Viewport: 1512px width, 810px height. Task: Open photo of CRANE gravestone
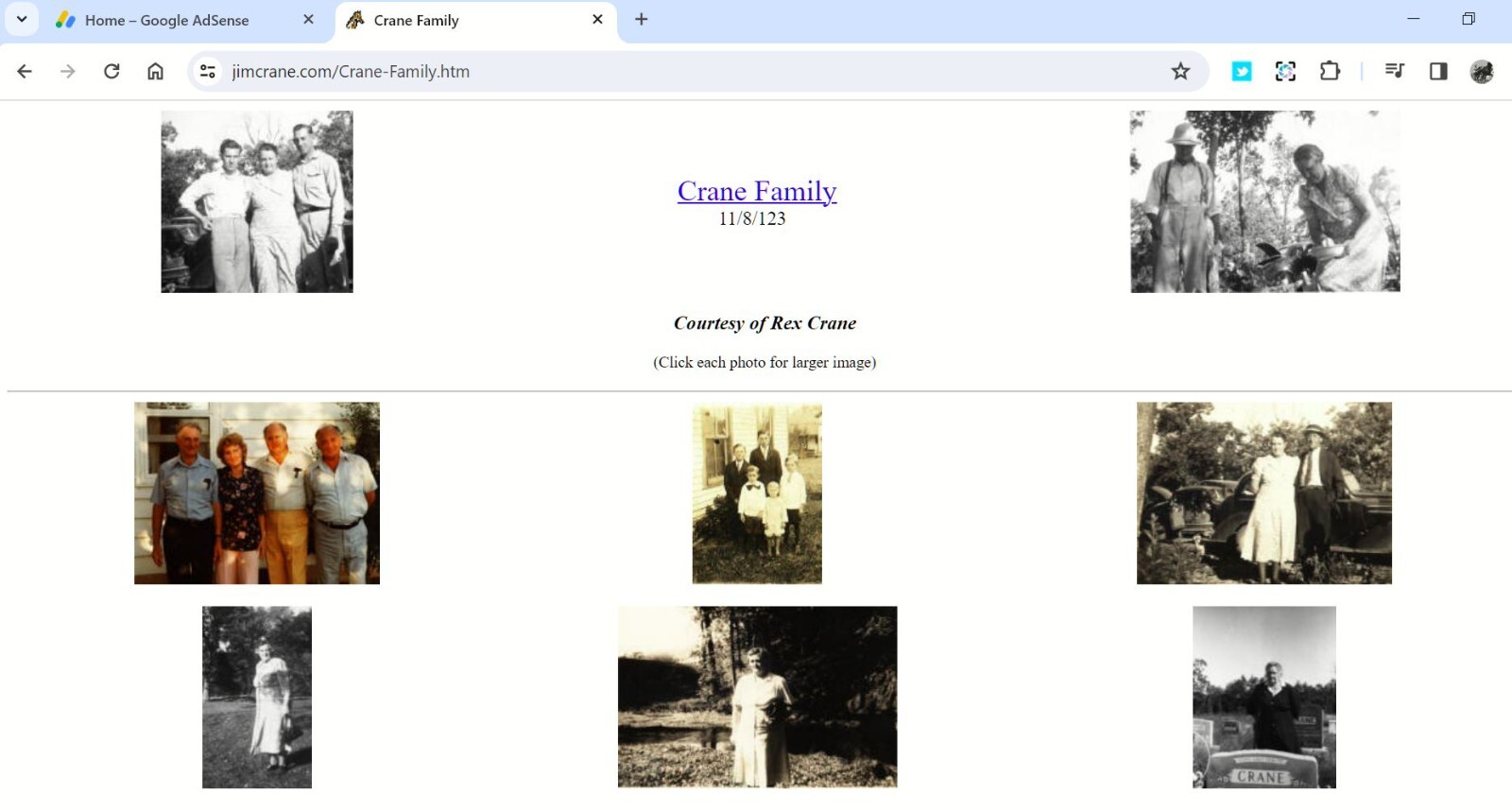1264,698
